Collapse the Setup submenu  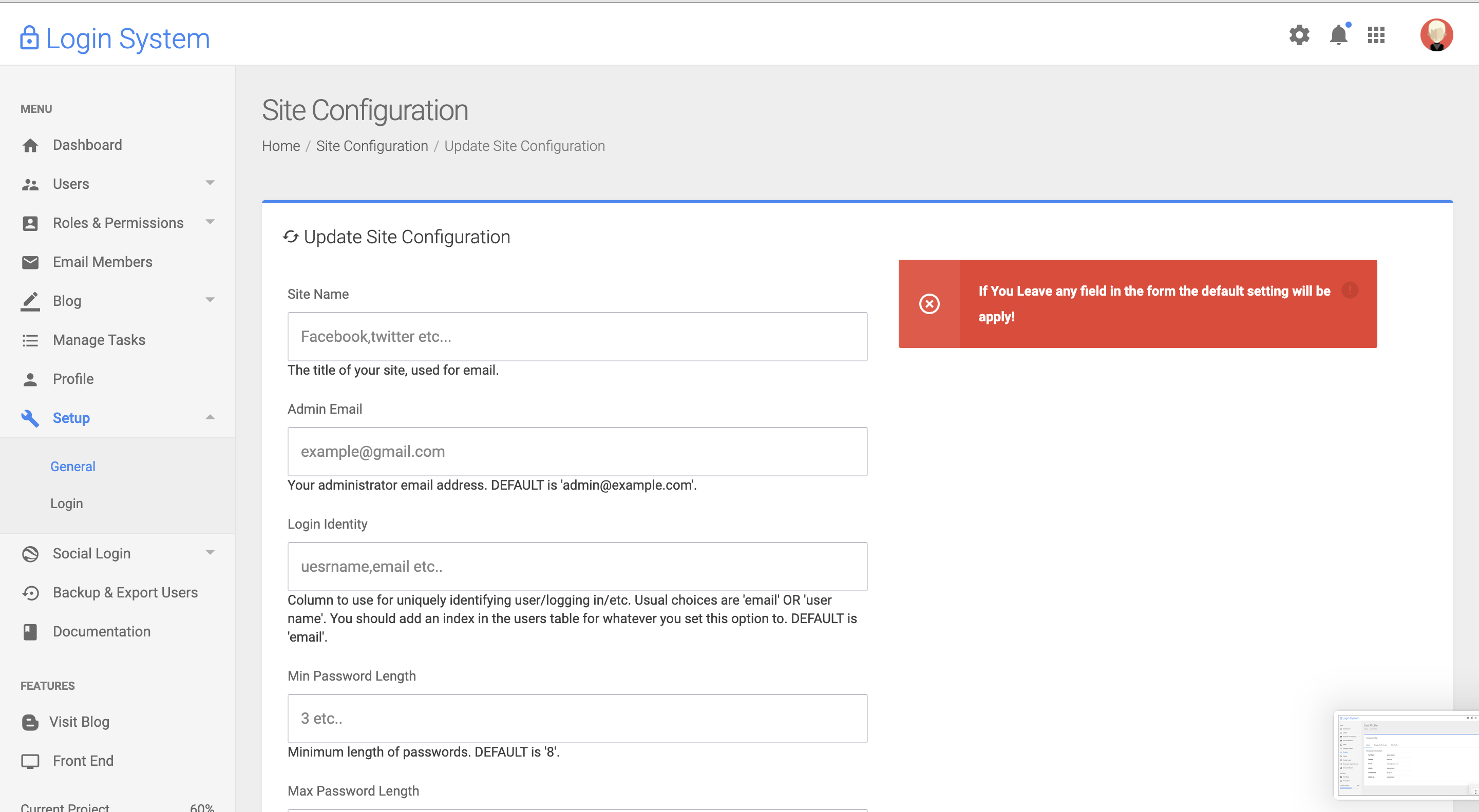210,417
